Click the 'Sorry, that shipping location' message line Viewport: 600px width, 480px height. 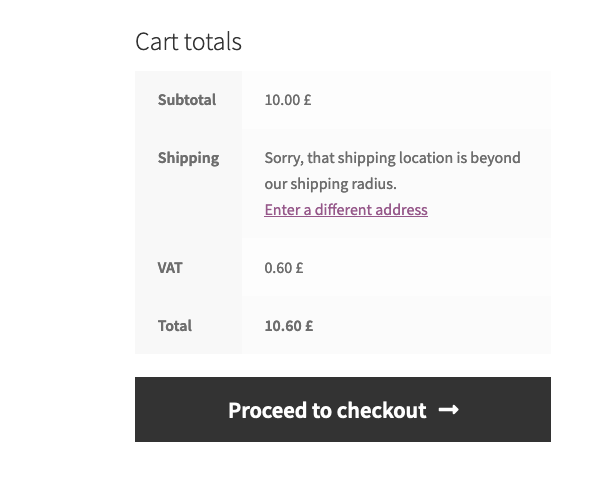point(392,158)
